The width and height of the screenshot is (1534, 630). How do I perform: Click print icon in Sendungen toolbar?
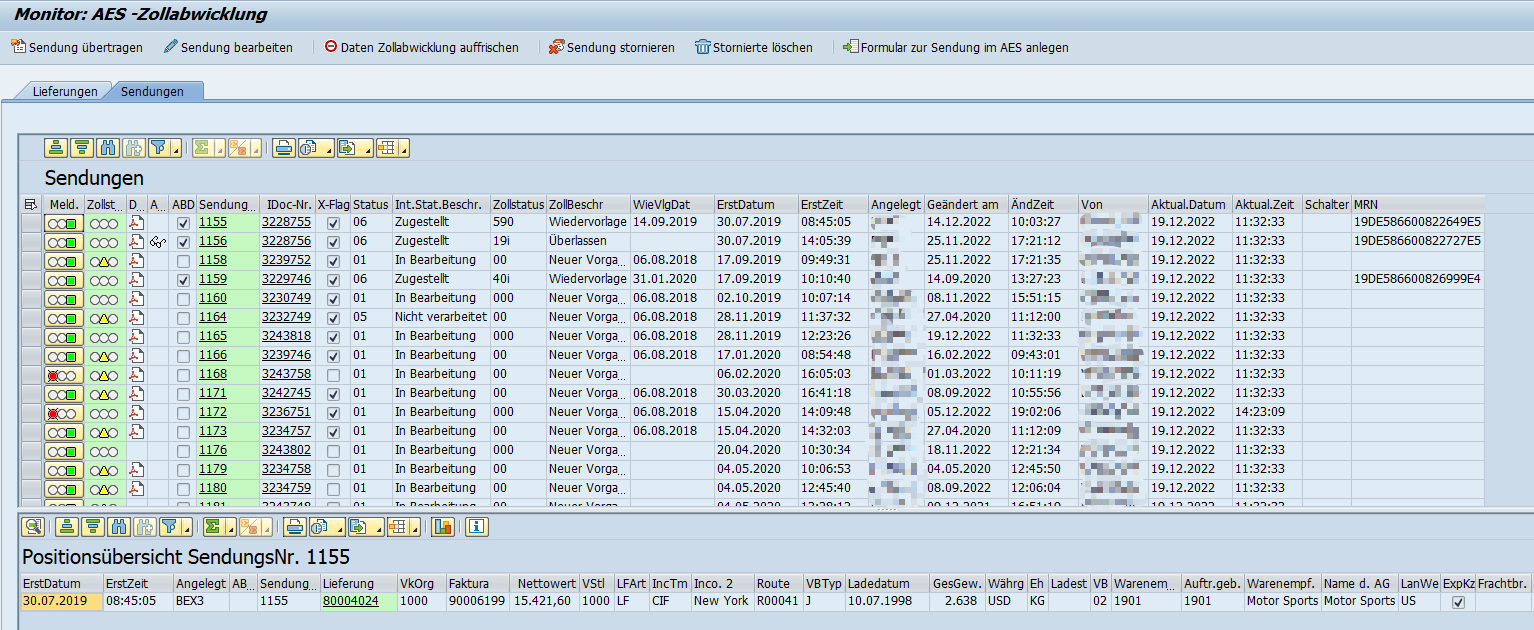pyautogui.click(x=284, y=148)
